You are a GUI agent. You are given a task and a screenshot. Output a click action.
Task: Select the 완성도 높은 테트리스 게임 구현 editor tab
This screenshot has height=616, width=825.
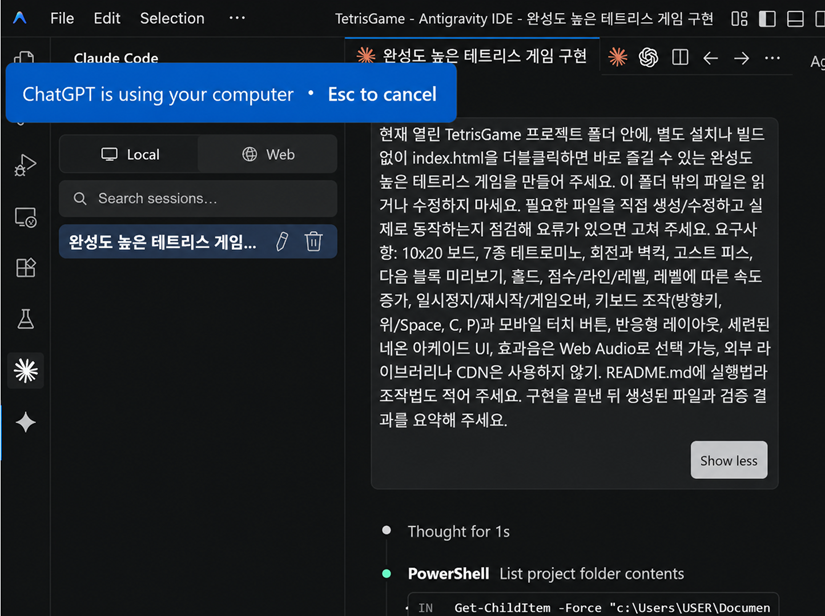point(472,56)
